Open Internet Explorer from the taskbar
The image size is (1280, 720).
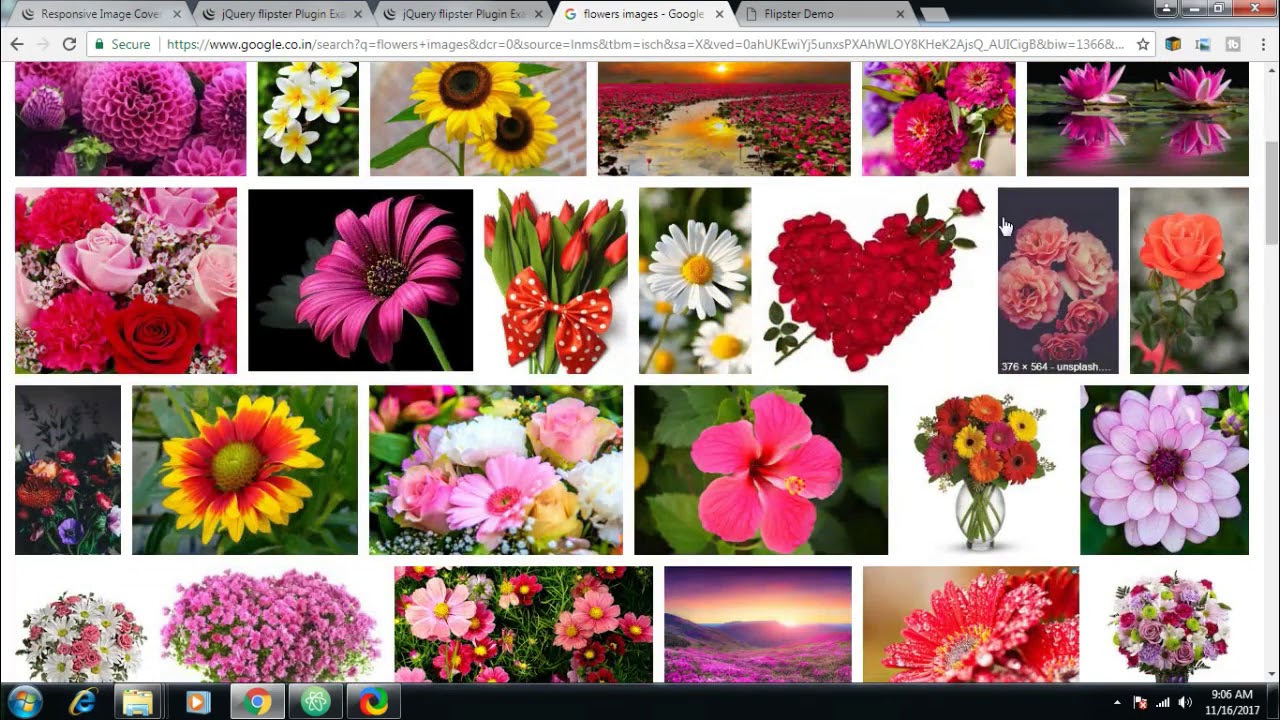[82, 702]
